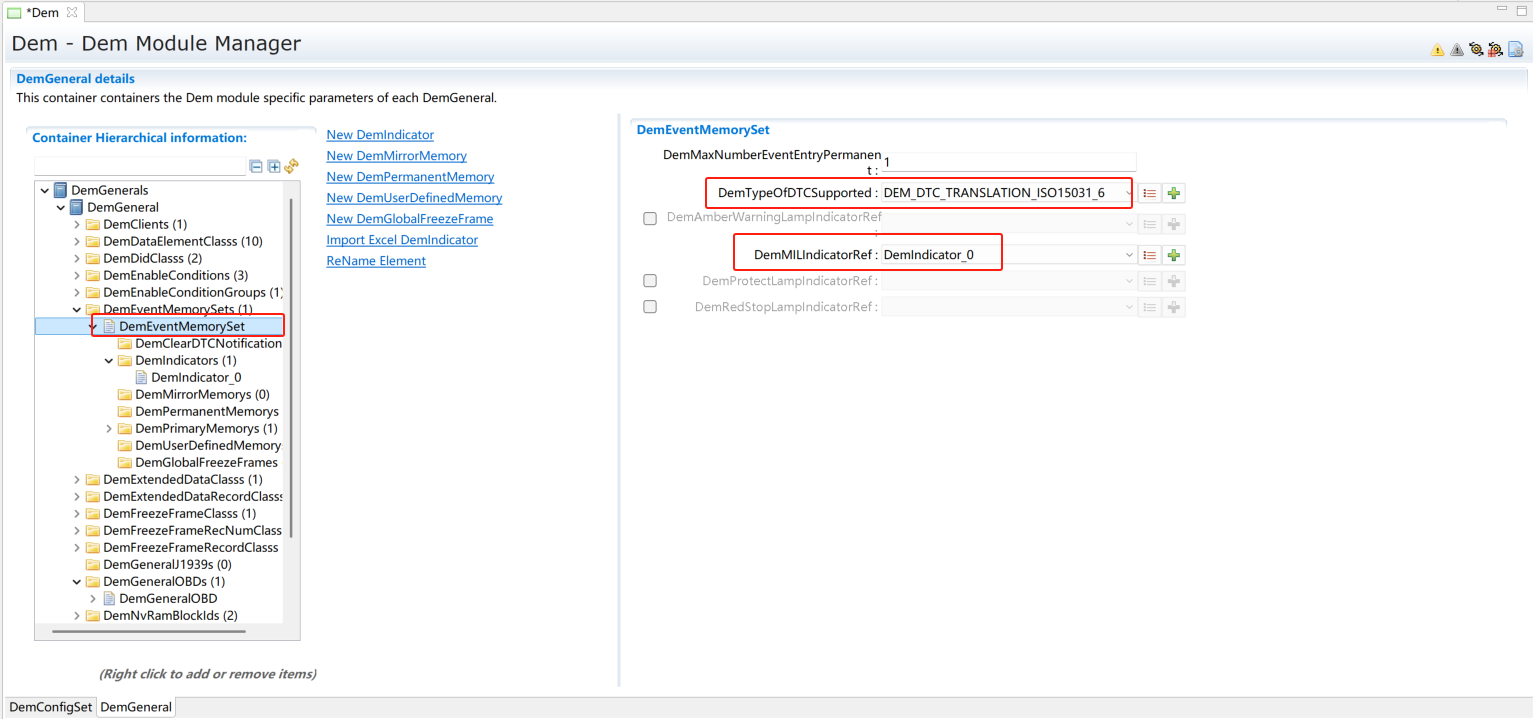Click the collapse all tree icon
The image size is (1533, 719).
coord(256,167)
